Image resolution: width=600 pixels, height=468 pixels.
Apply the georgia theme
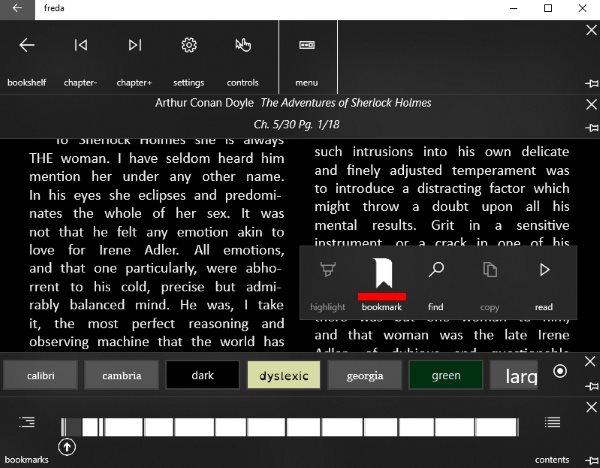tap(365, 375)
